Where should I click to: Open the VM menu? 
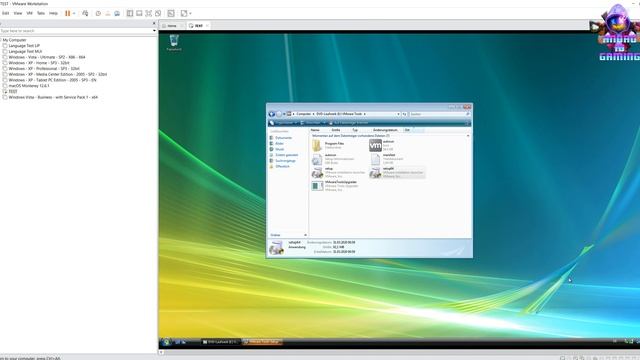point(29,13)
